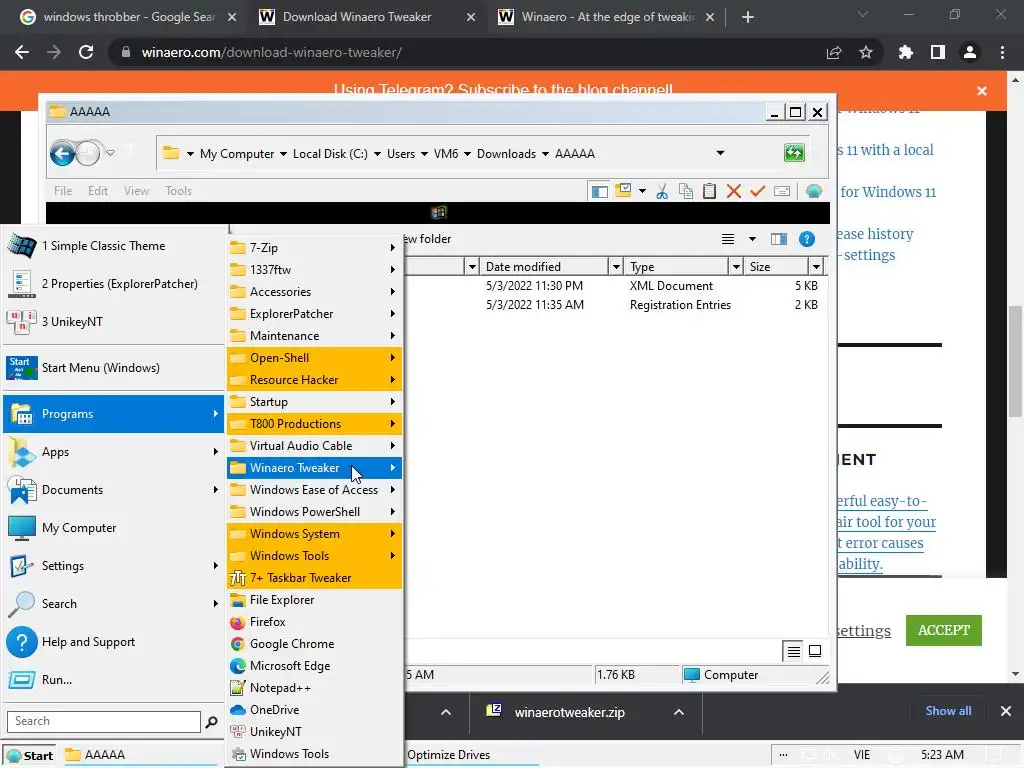The image size is (1024, 768).
Task: Click the magnifier search button in start menu
Action: 211,722
